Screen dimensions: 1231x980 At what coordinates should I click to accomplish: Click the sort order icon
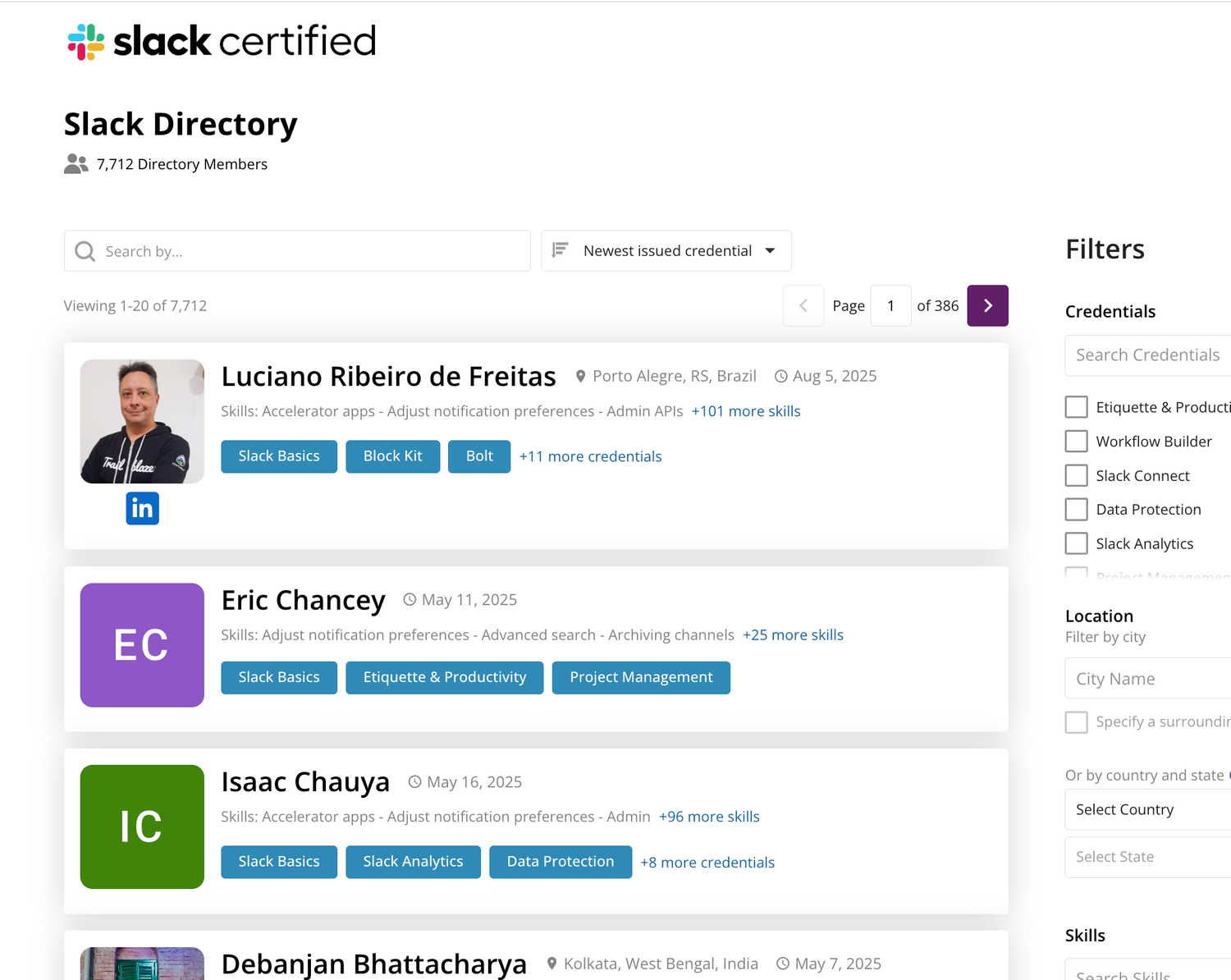pyautogui.click(x=561, y=250)
